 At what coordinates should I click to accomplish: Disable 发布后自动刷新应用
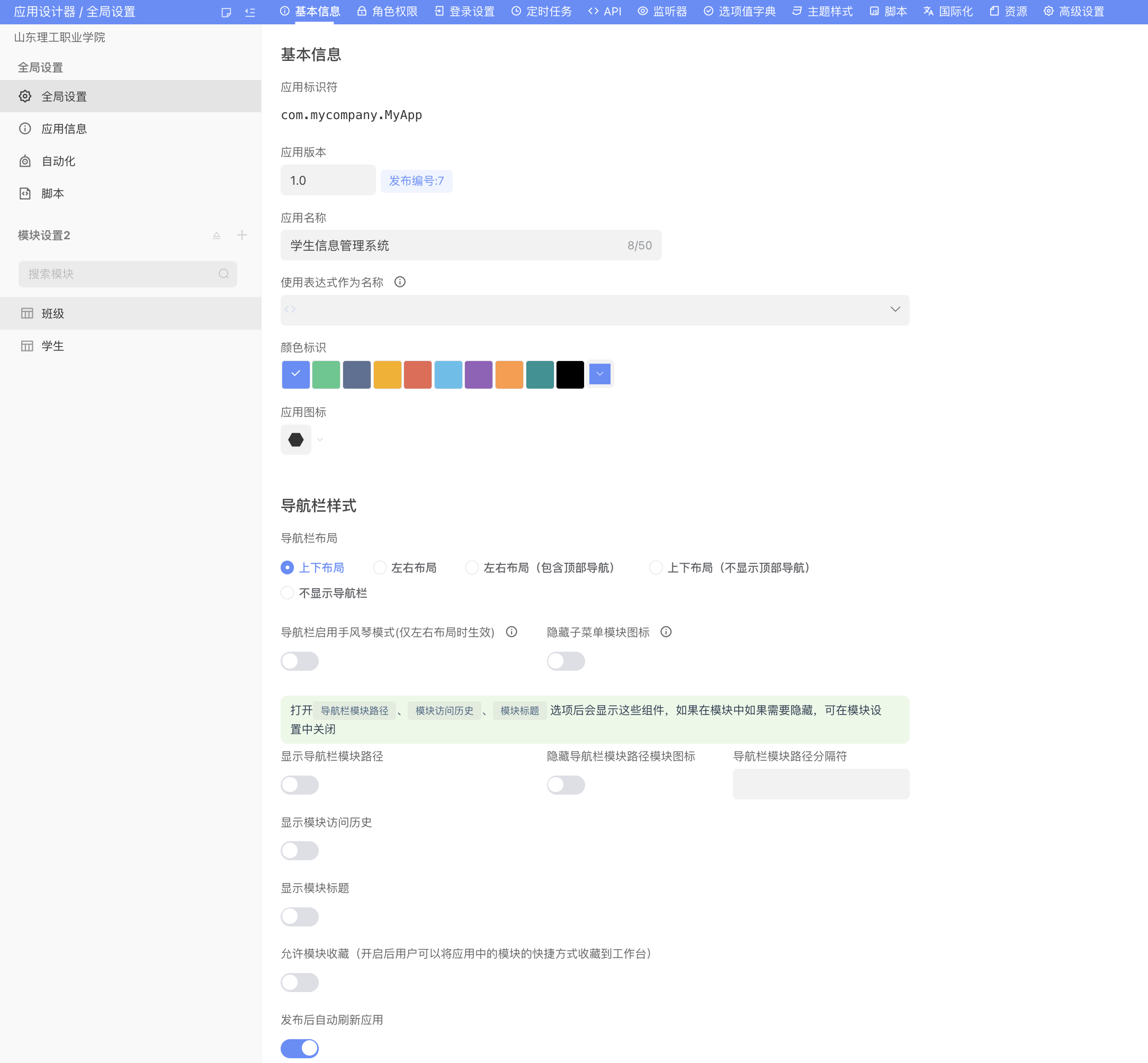[x=299, y=1048]
